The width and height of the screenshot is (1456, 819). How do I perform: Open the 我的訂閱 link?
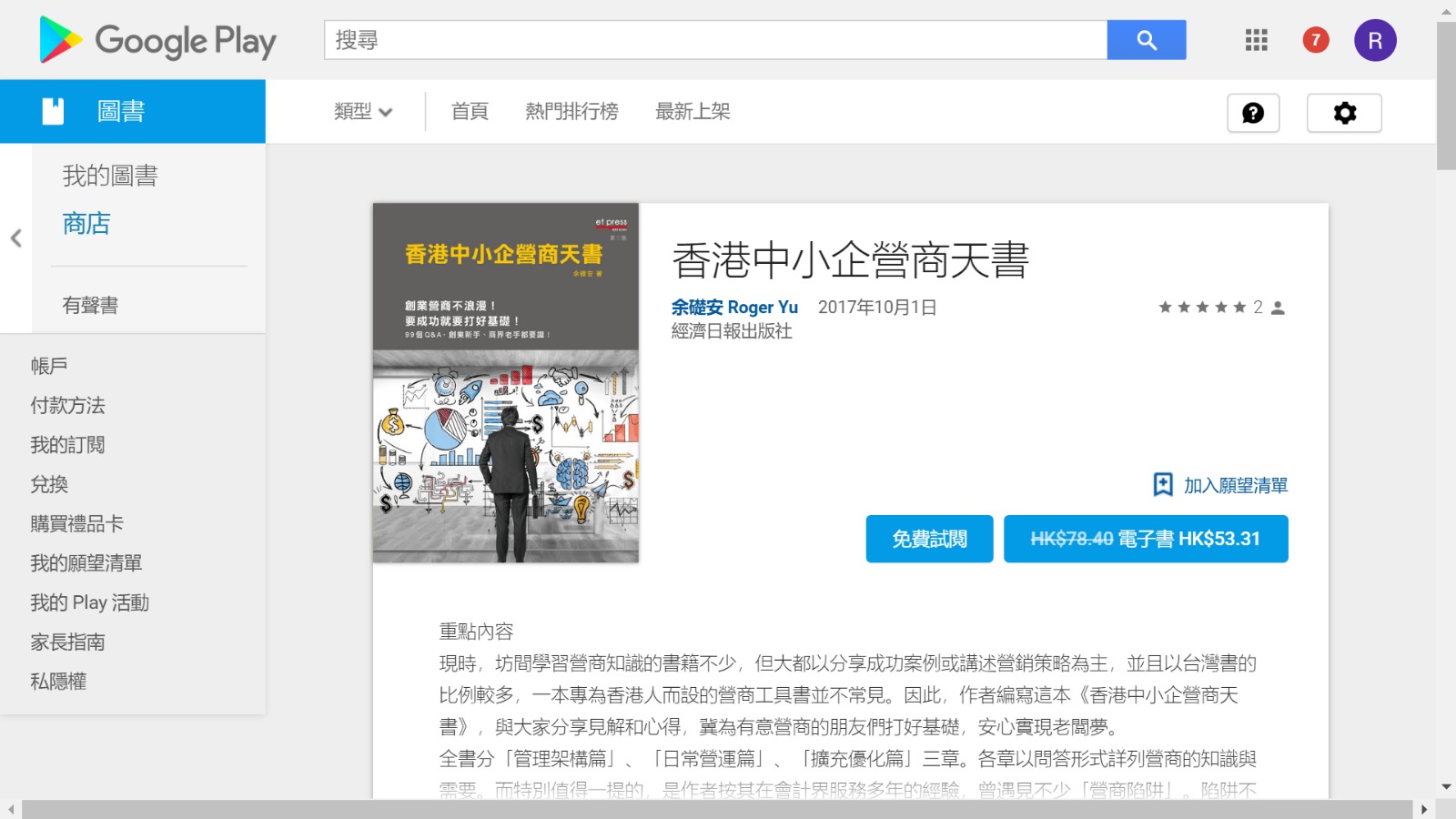67,445
